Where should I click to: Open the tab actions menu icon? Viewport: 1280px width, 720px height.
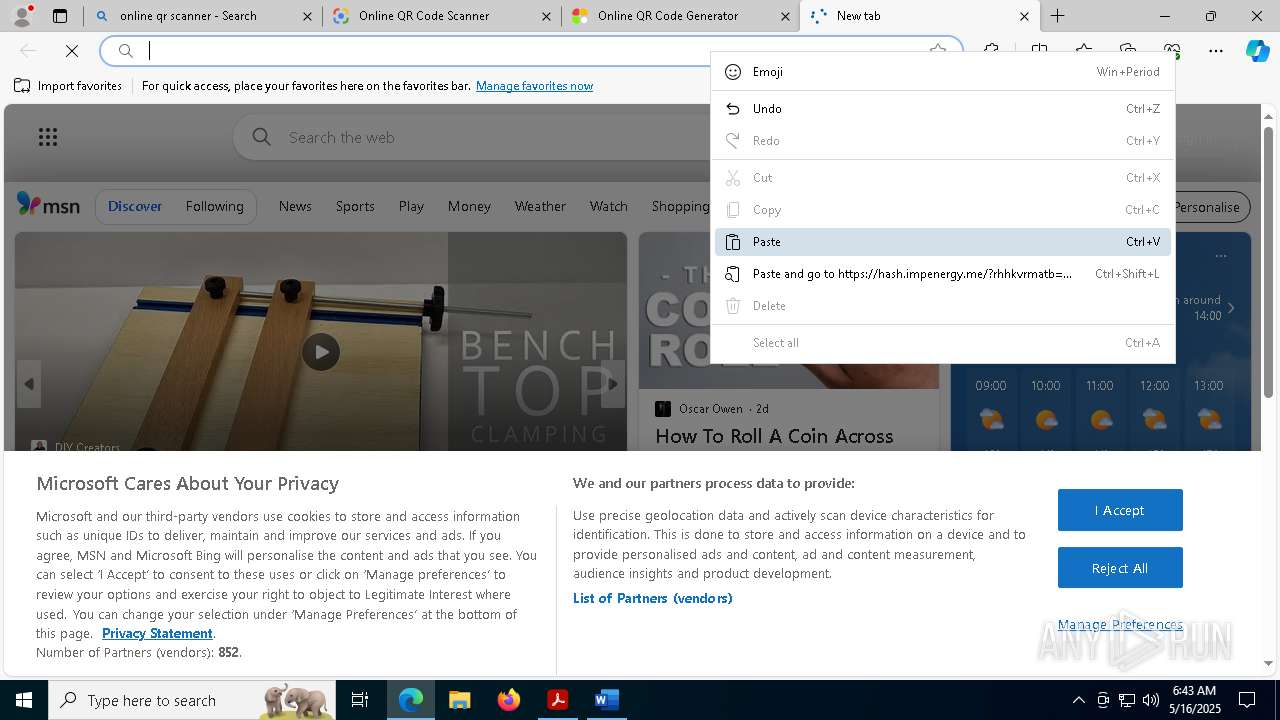[60, 16]
